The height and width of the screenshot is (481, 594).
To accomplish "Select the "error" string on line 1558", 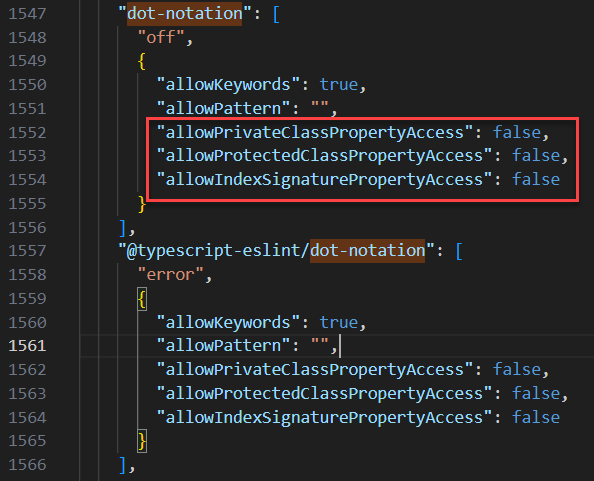I will click(x=170, y=275).
